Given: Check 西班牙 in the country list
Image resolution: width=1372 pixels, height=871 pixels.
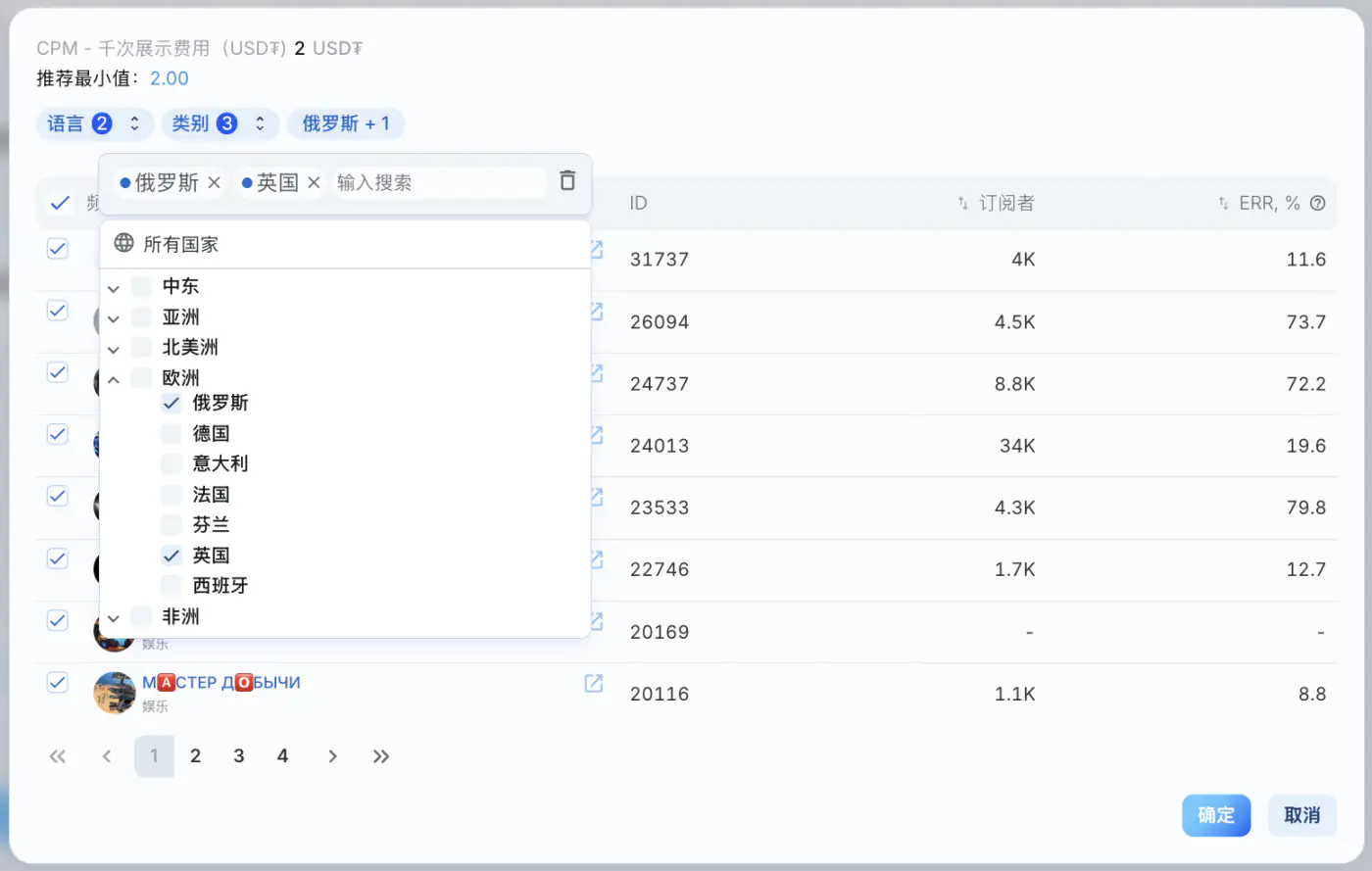Looking at the screenshot, I should click(171, 586).
